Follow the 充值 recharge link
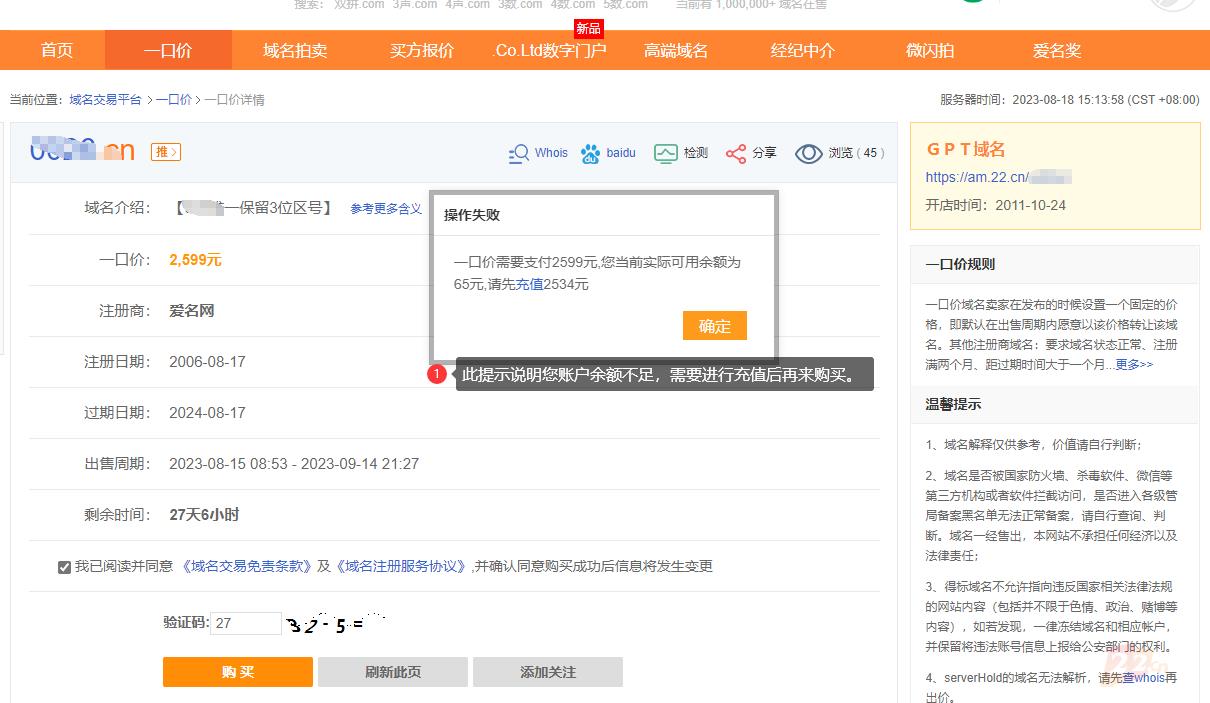 pyautogui.click(x=529, y=284)
